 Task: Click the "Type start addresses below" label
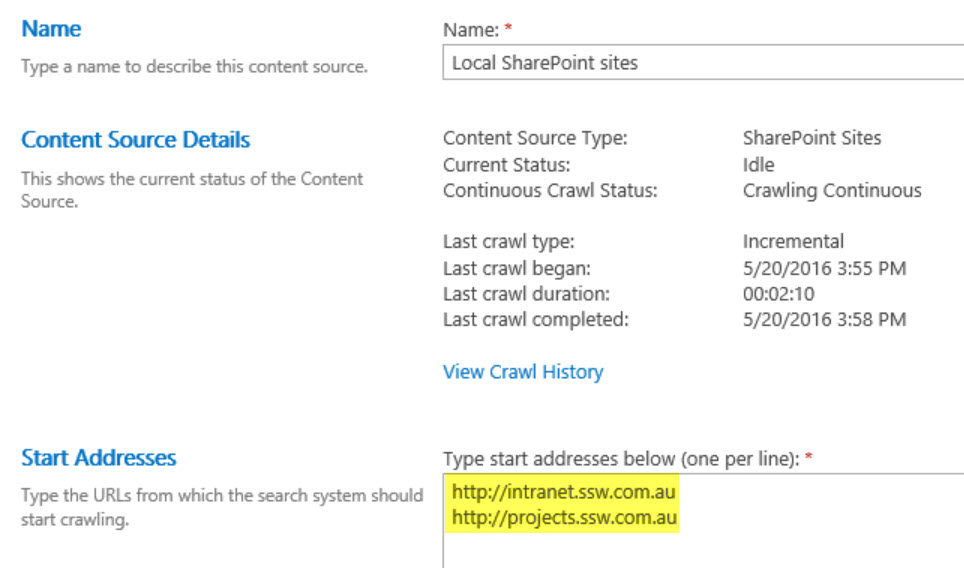click(x=621, y=458)
